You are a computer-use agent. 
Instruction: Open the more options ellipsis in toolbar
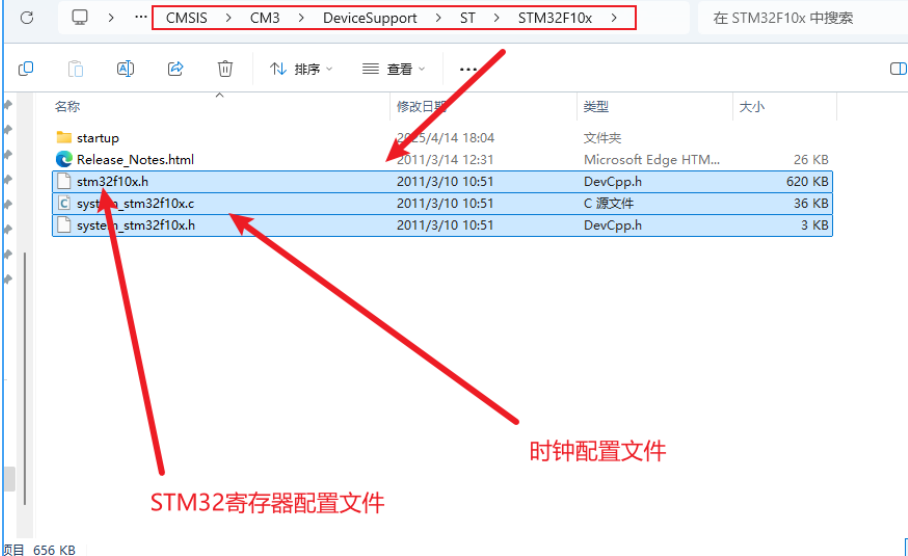[x=468, y=69]
